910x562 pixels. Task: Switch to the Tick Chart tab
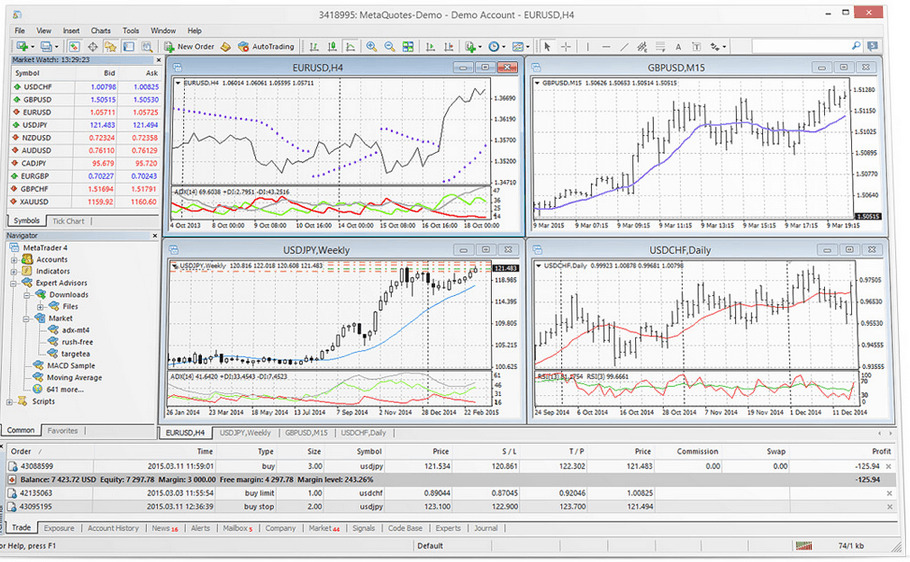(68, 221)
